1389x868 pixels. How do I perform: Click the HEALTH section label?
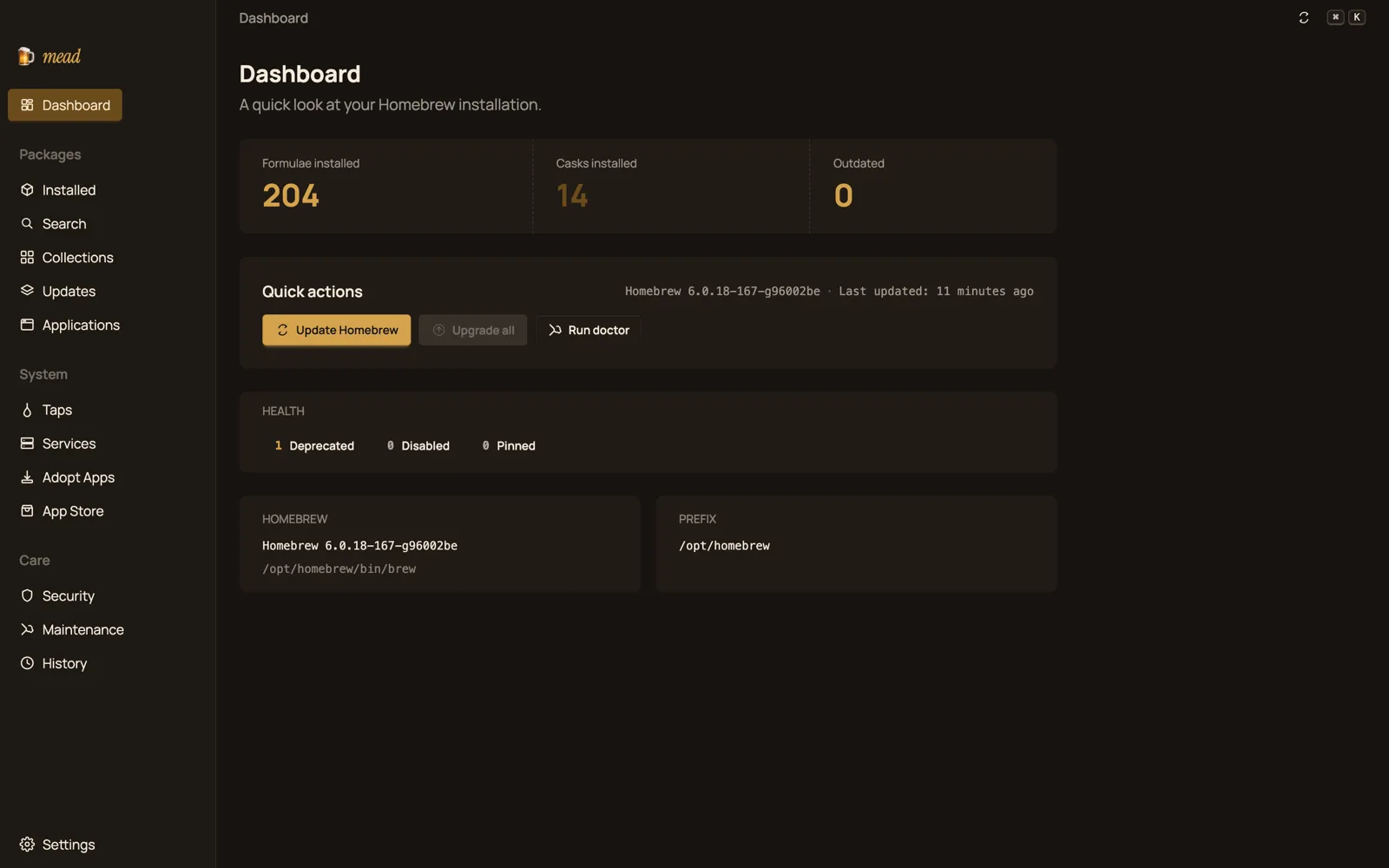click(x=283, y=411)
